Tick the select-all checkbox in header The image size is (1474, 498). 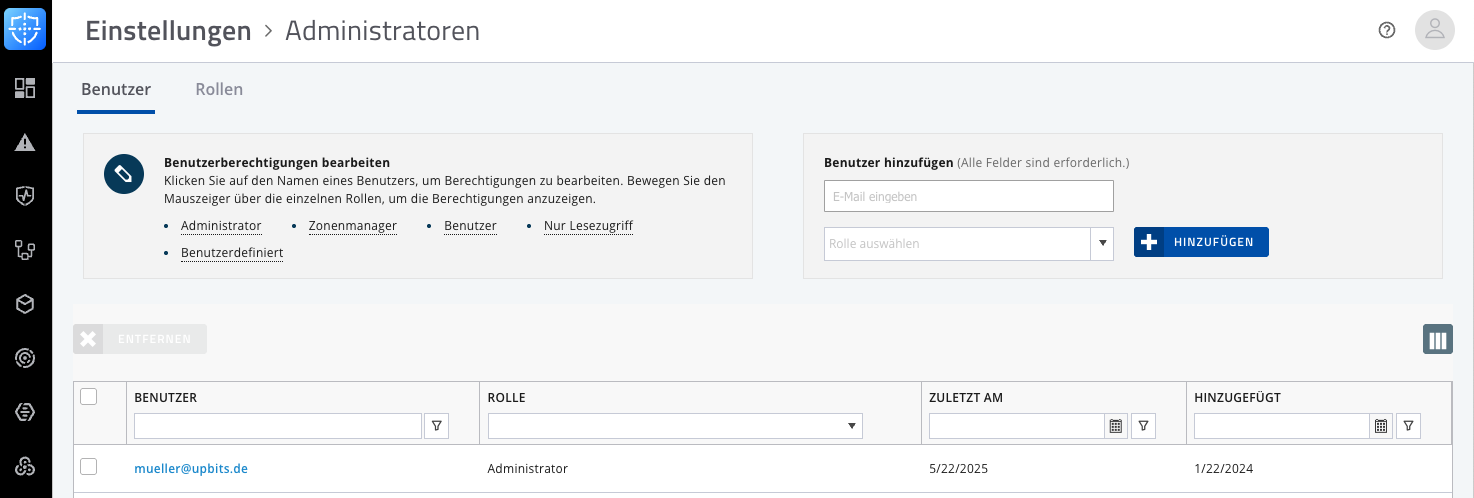[x=89, y=397]
